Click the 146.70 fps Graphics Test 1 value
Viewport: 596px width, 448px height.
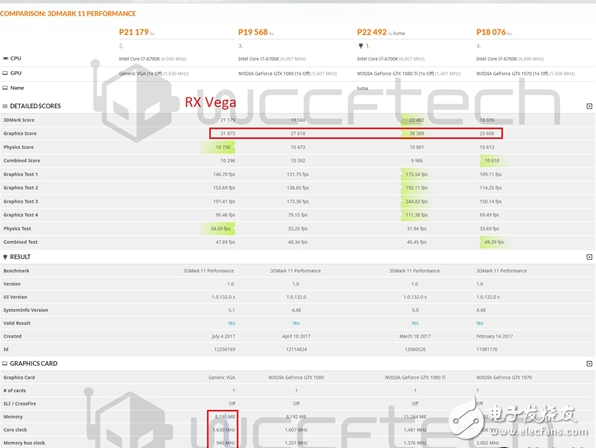[224, 174]
